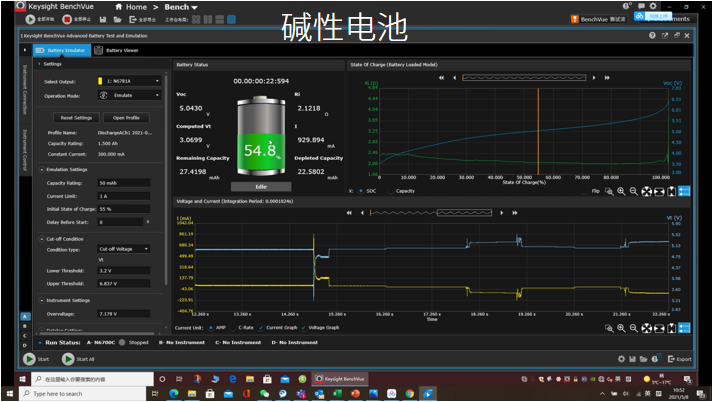Image resolution: width=713 pixels, height=402 pixels.
Task: Click the Start All button at bottom
Action: [78, 359]
